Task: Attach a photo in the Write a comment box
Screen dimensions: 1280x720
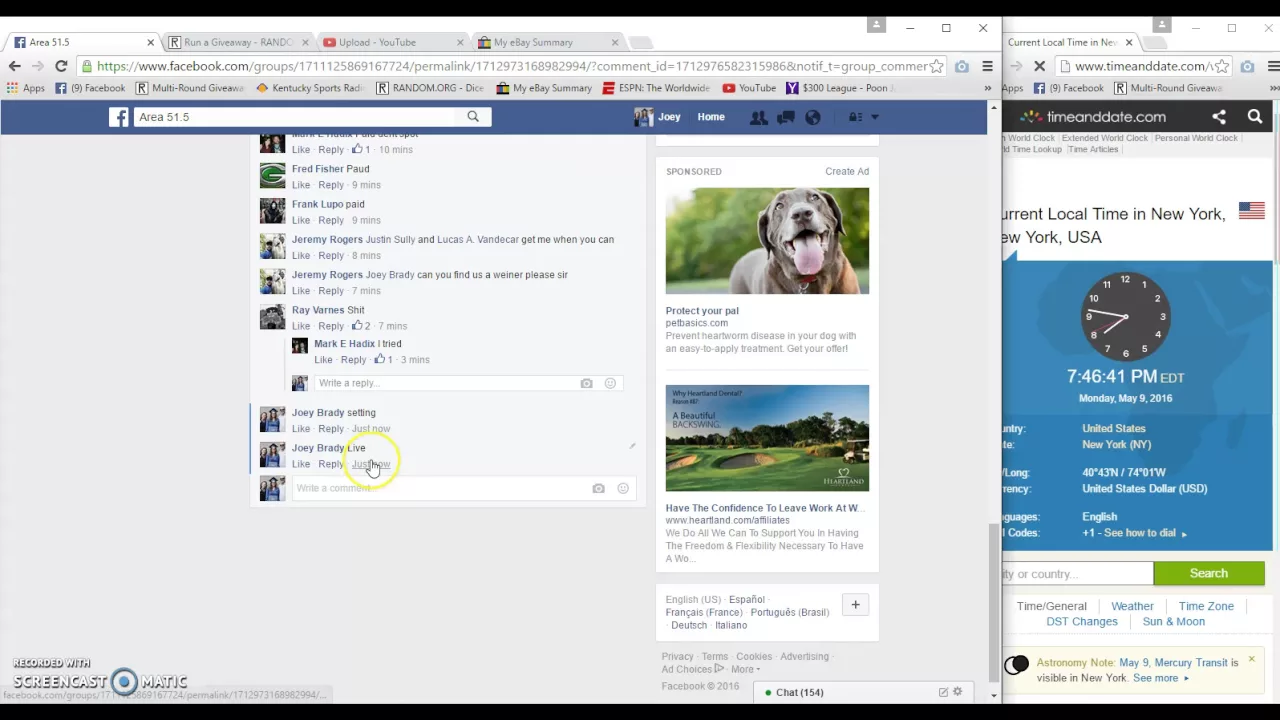Action: [598, 488]
